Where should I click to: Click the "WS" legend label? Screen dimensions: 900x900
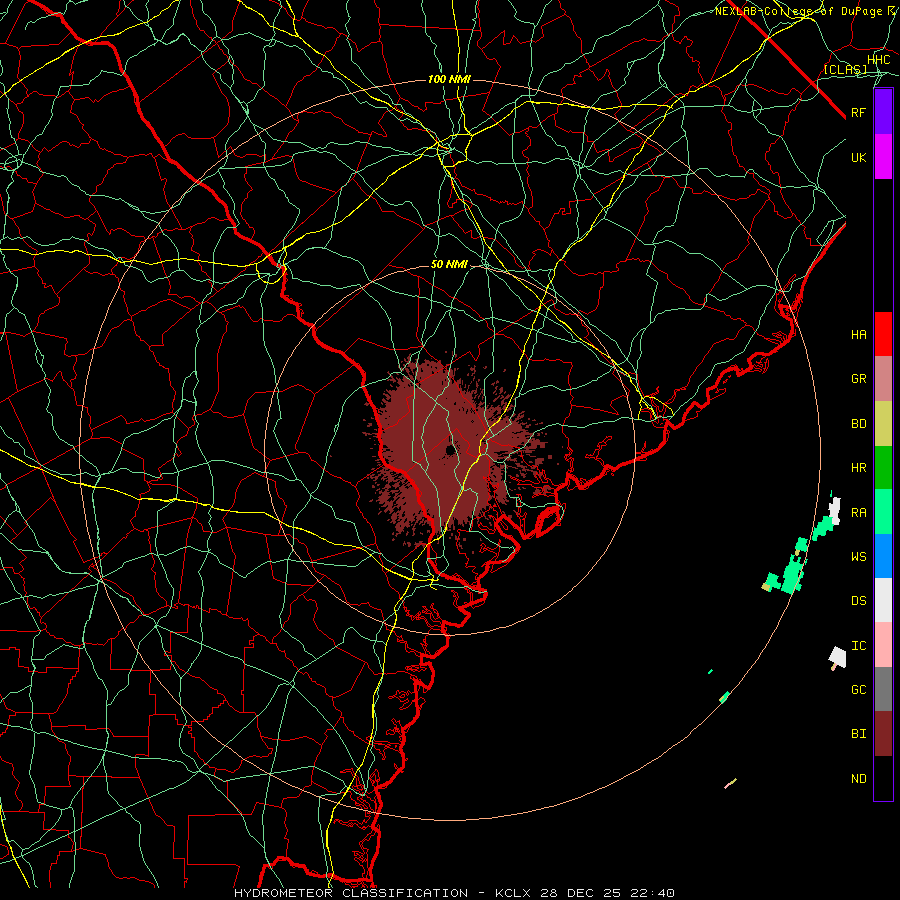pyautogui.click(x=858, y=557)
